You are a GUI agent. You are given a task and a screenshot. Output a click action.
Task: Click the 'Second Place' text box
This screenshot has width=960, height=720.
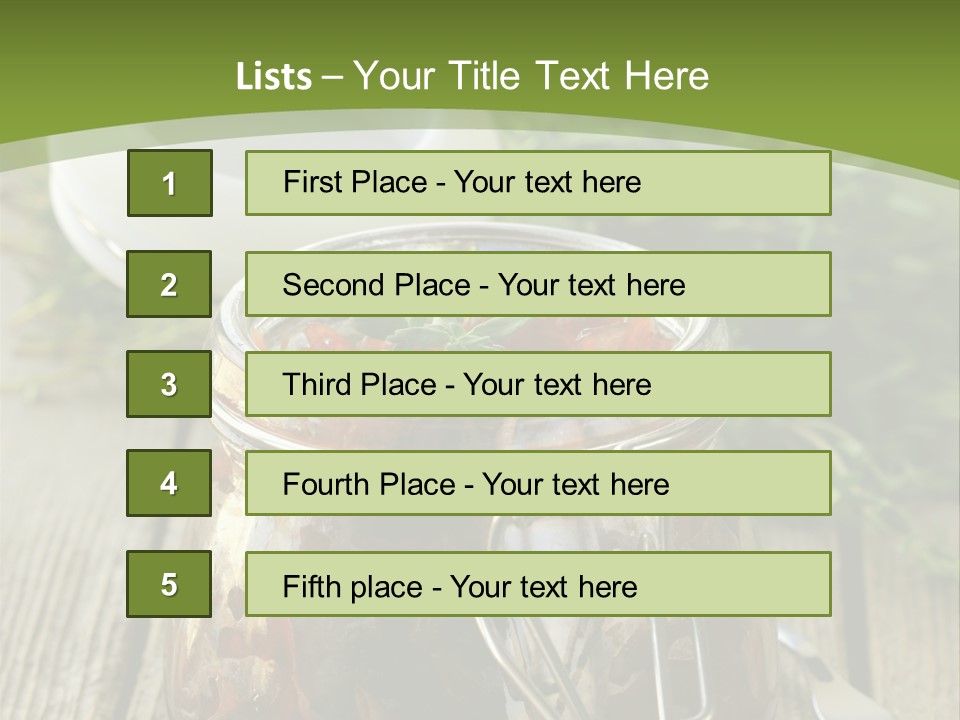(x=538, y=284)
